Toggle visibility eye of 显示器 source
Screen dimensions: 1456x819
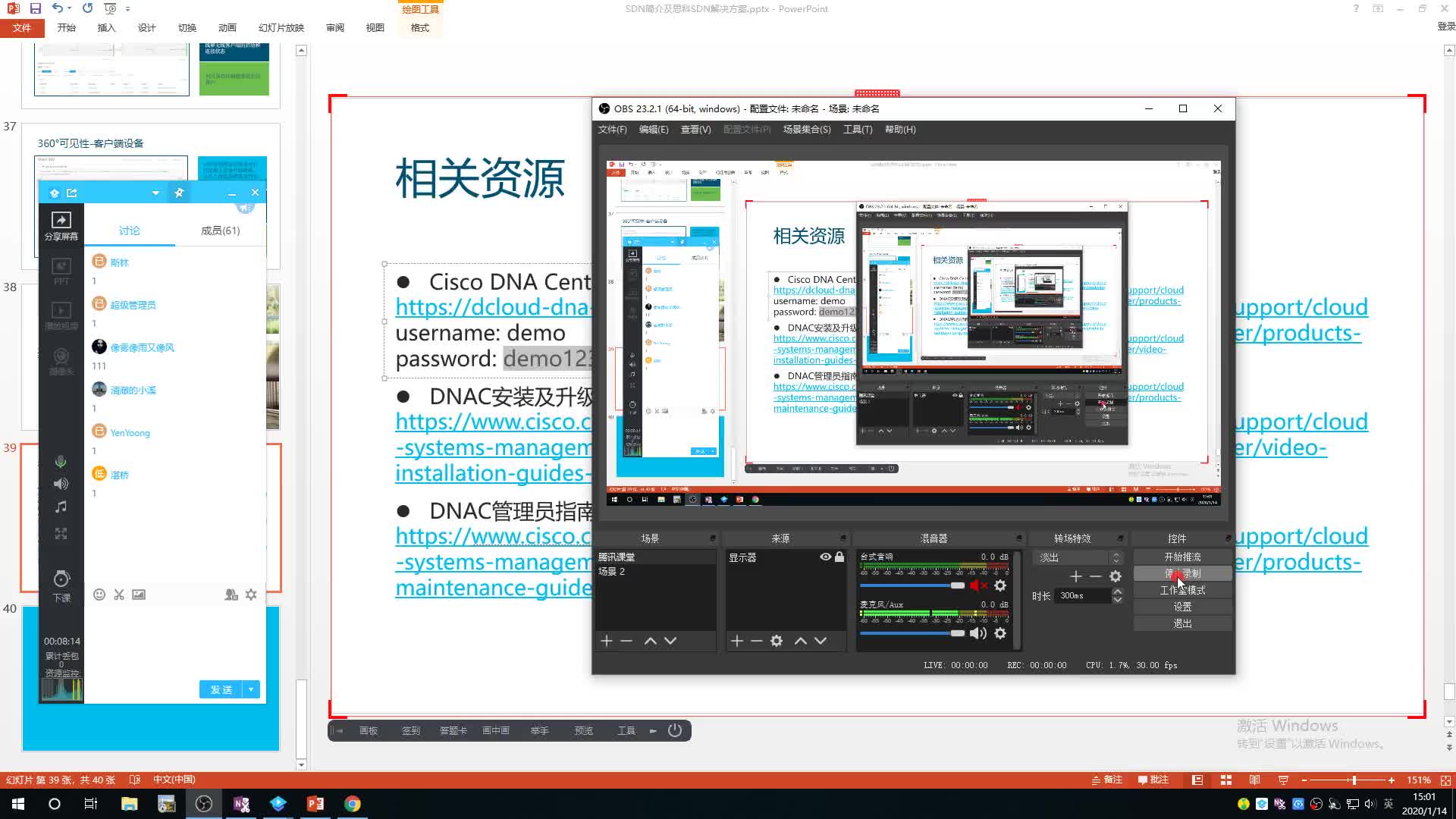[825, 557]
